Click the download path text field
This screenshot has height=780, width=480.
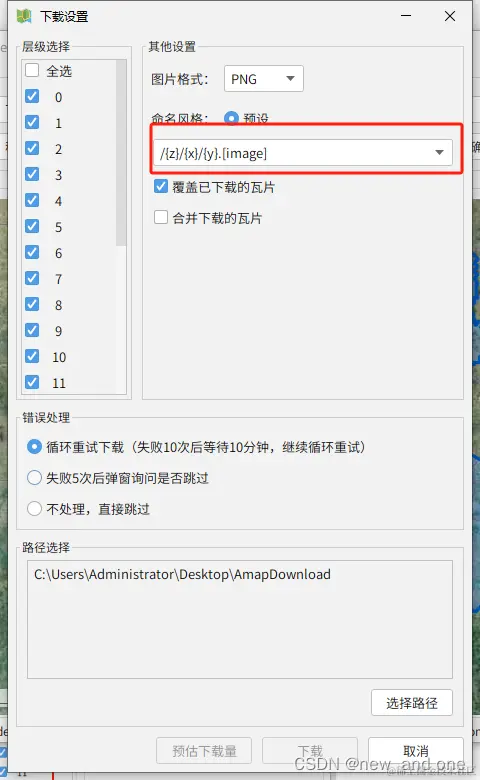pos(240,619)
